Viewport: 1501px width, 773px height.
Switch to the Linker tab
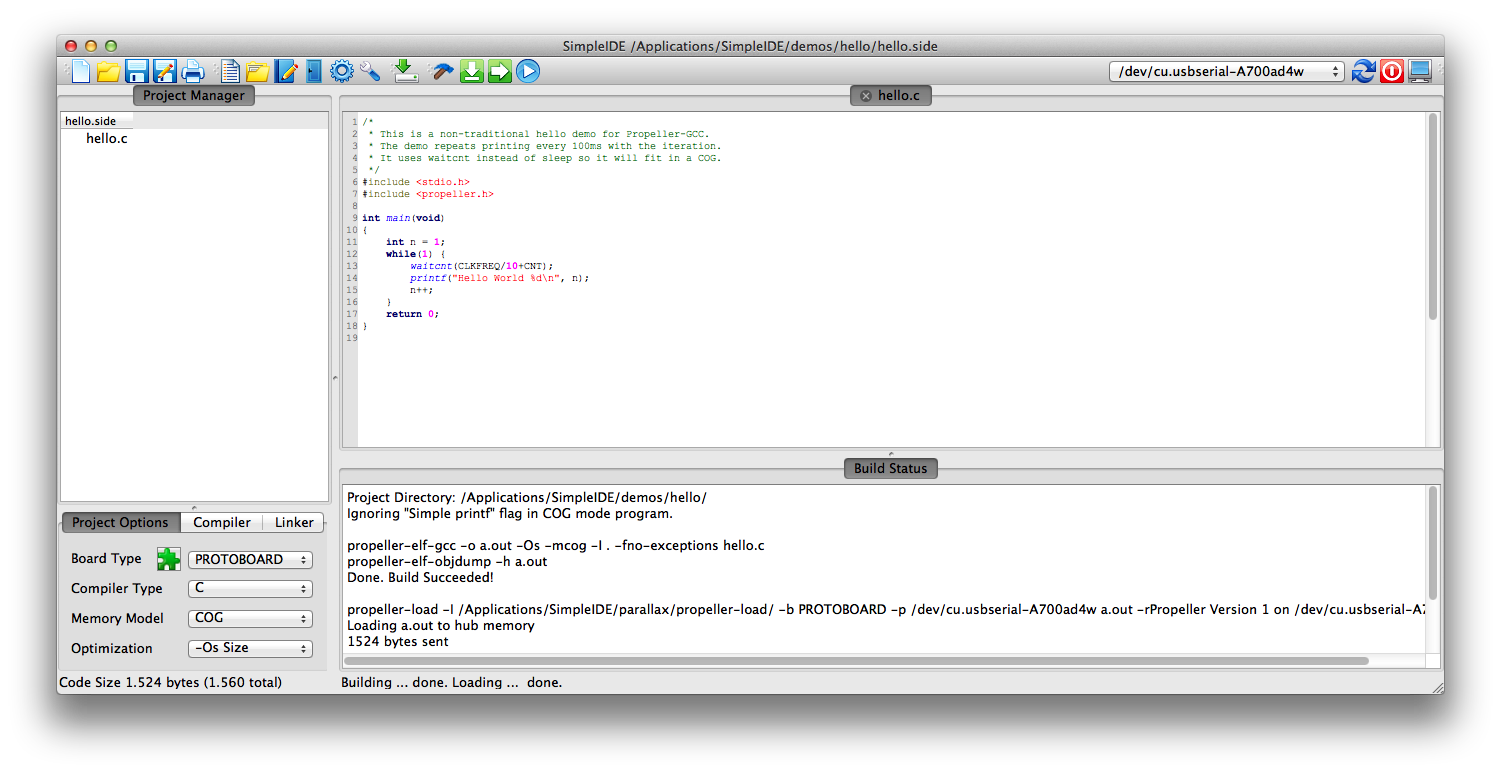[x=294, y=522]
